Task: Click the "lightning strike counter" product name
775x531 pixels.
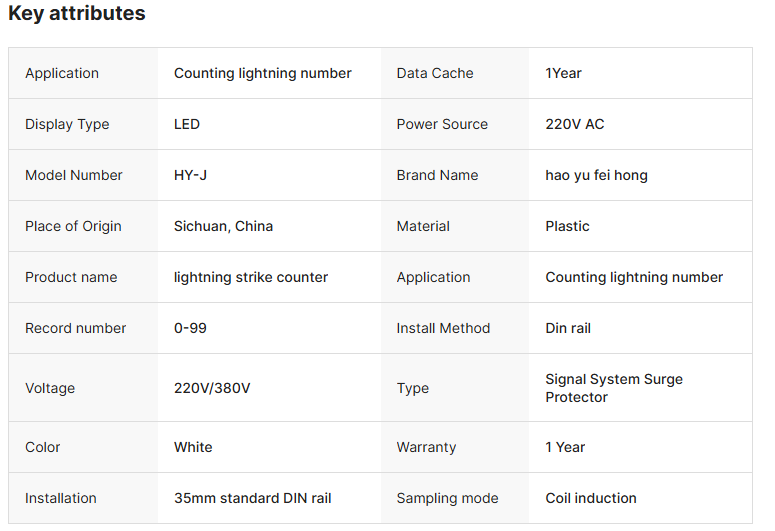Action: point(251,277)
